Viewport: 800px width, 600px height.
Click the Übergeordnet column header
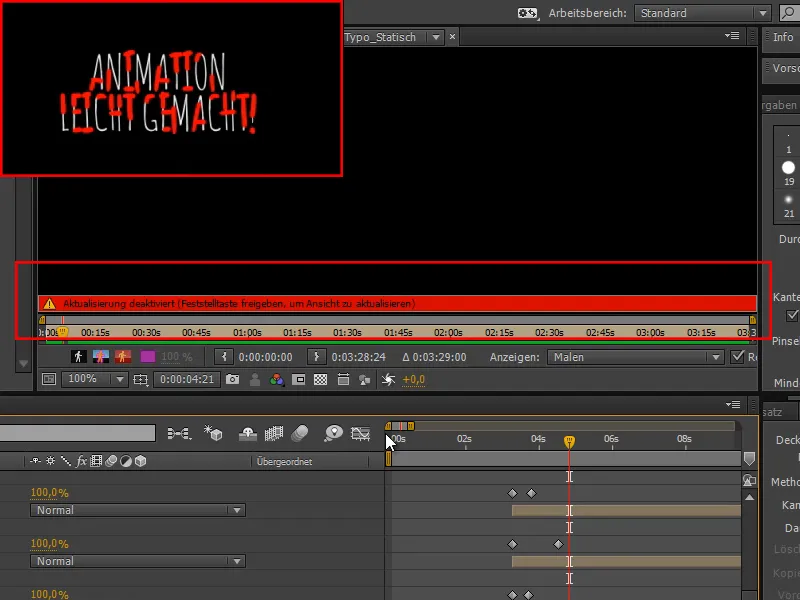point(284,461)
